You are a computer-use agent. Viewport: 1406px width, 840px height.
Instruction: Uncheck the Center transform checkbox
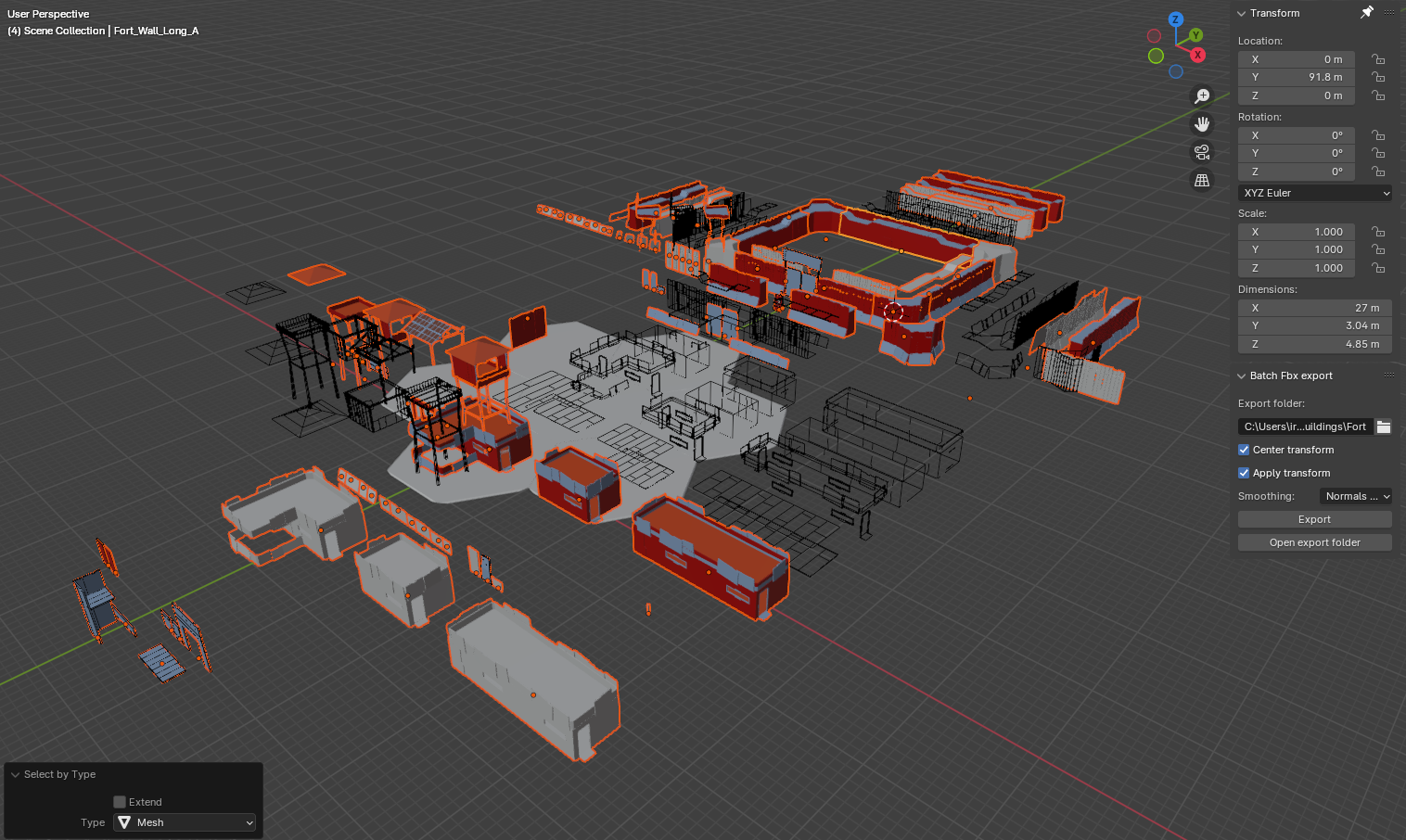1244,450
